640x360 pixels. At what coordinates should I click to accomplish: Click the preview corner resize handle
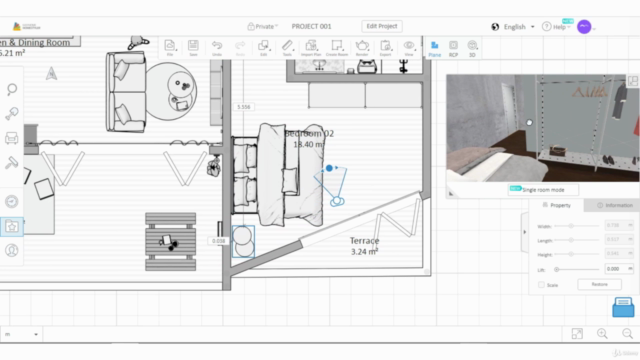point(451,193)
